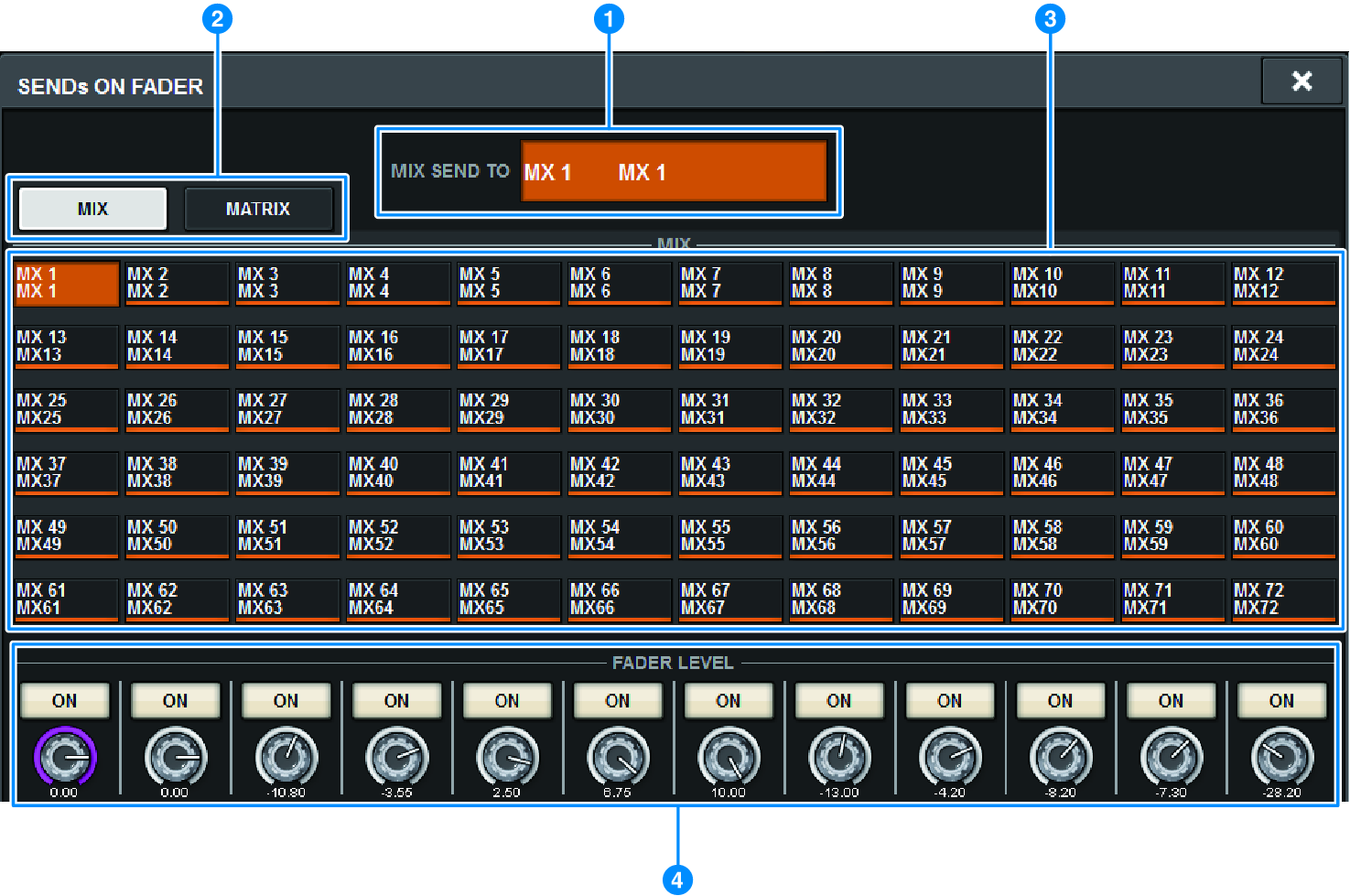The image size is (1350, 896).
Task: Select the MIX tab
Action: 91,208
